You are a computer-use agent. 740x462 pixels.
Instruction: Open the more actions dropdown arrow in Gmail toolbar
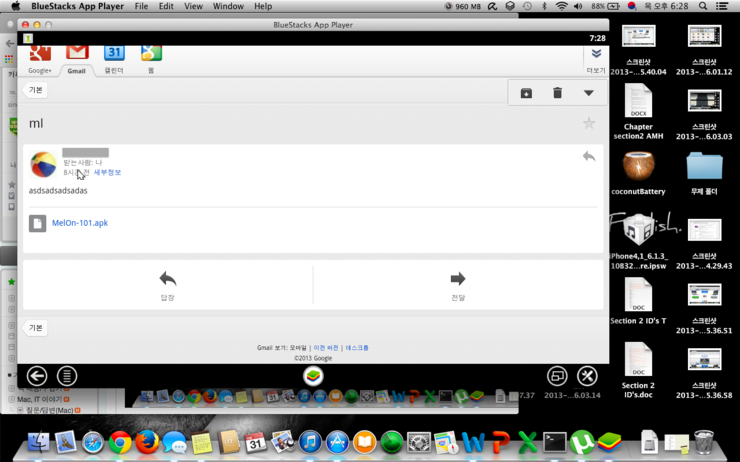(589, 93)
